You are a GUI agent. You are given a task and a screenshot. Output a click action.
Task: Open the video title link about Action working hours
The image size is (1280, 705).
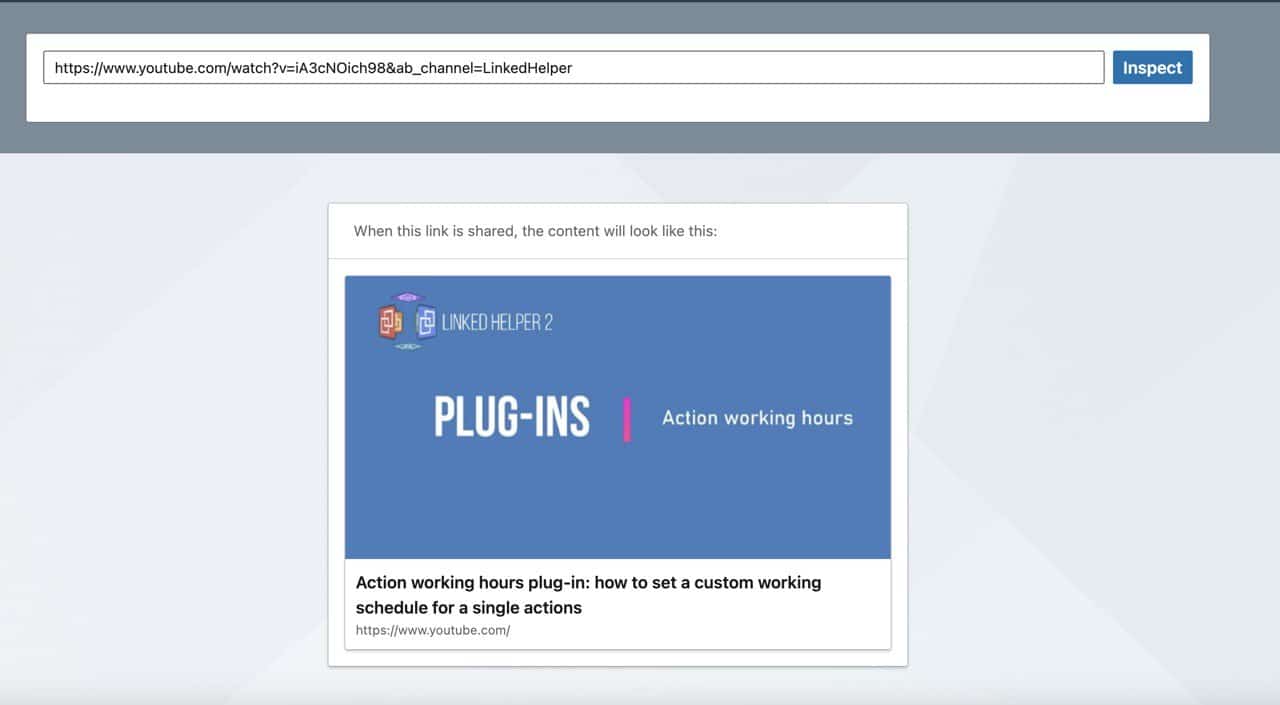tap(588, 594)
